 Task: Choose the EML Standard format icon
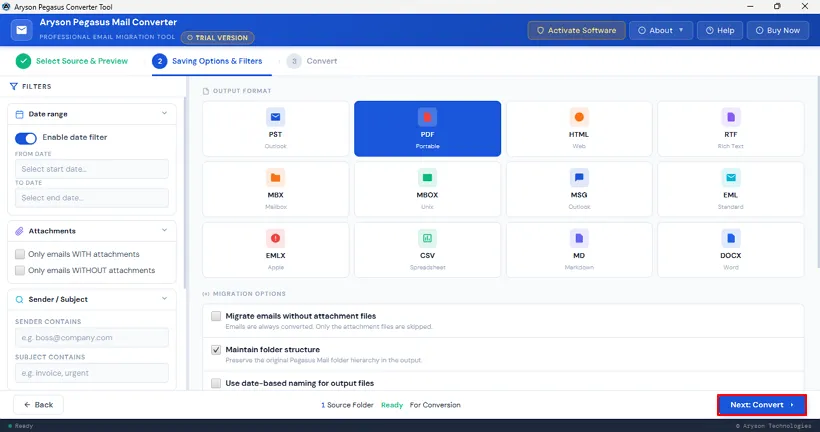[731, 178]
